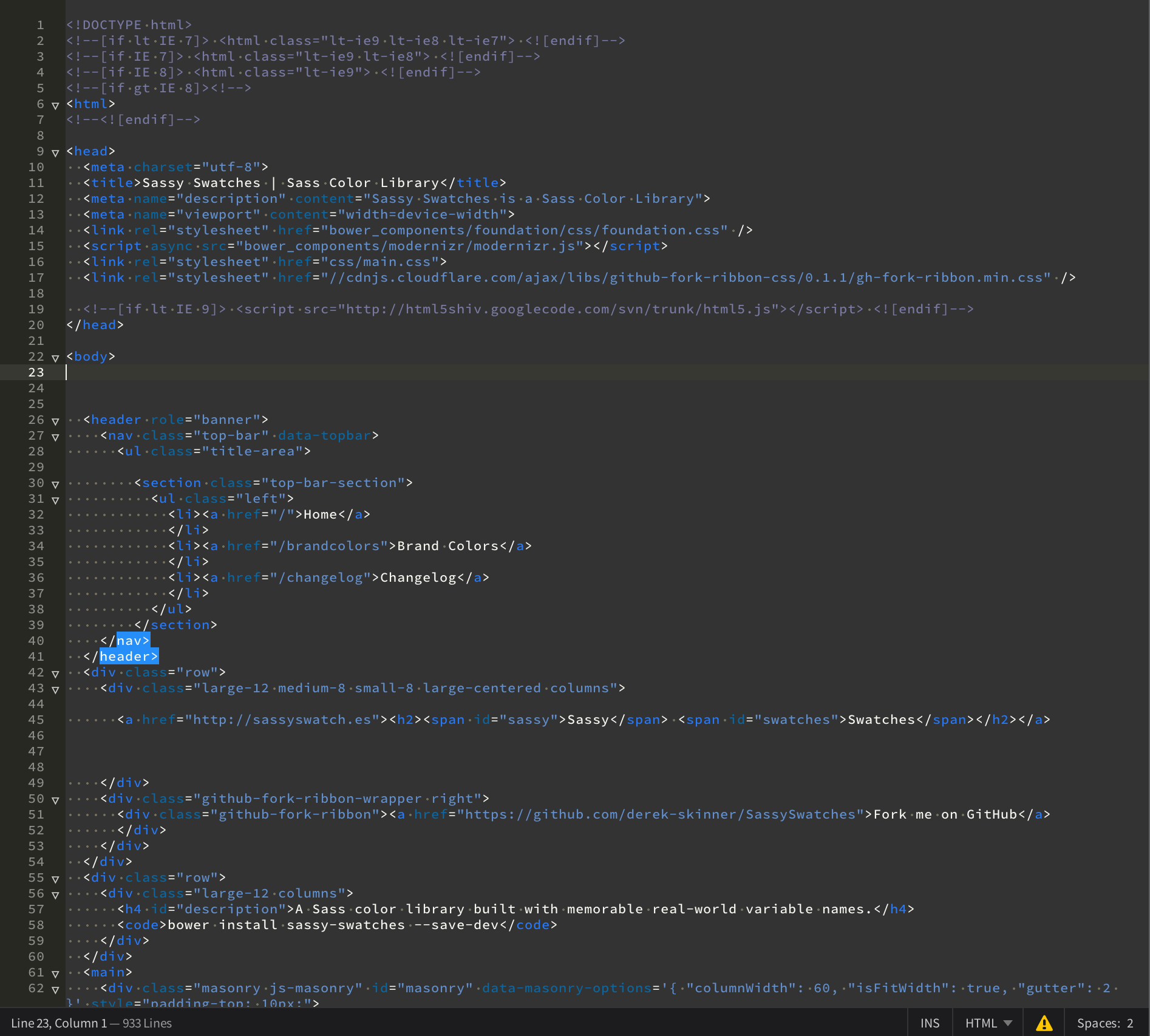Toggle INS insert/overwrite mode
The width and height of the screenshot is (1150, 1036).
[x=930, y=1023]
